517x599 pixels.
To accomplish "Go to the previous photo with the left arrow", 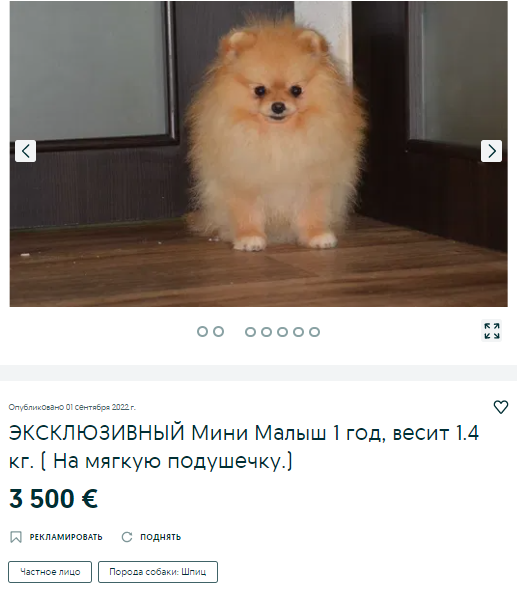I will point(26,151).
